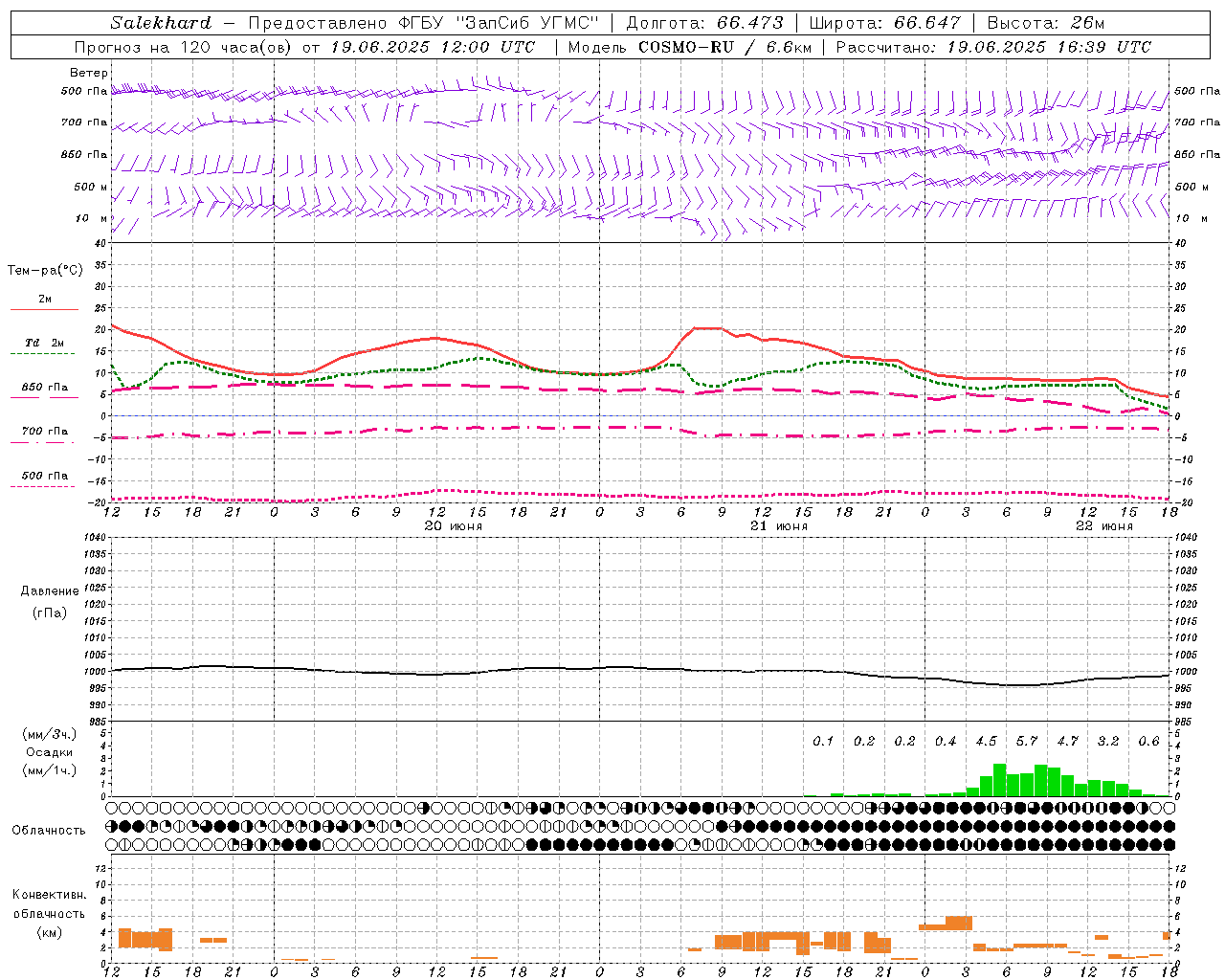Click the "Td 2м" dew point legend entry
The width and height of the screenshot is (1225, 980).
point(45,343)
